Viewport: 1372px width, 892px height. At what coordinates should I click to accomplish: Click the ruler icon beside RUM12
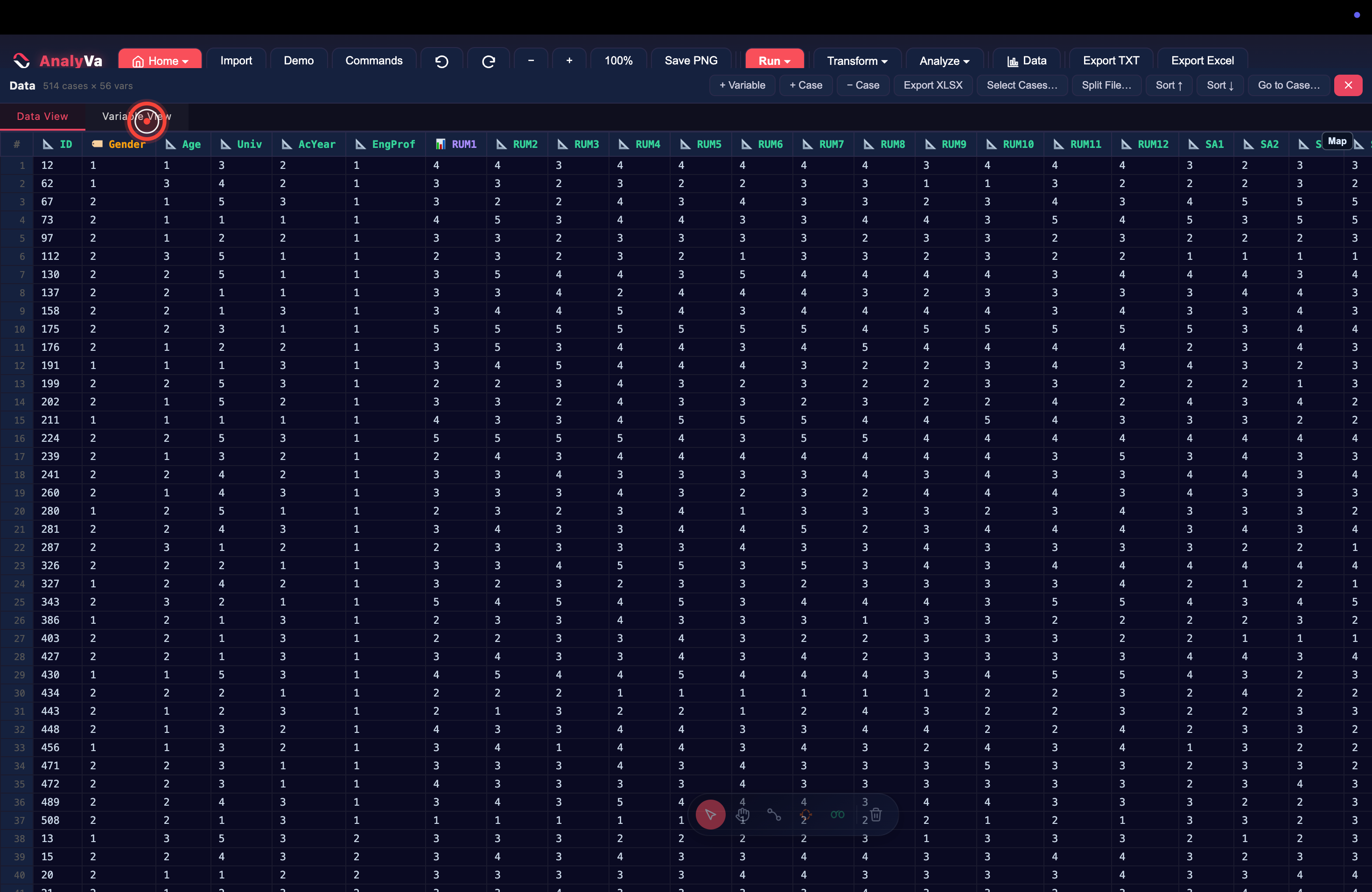click(1126, 144)
